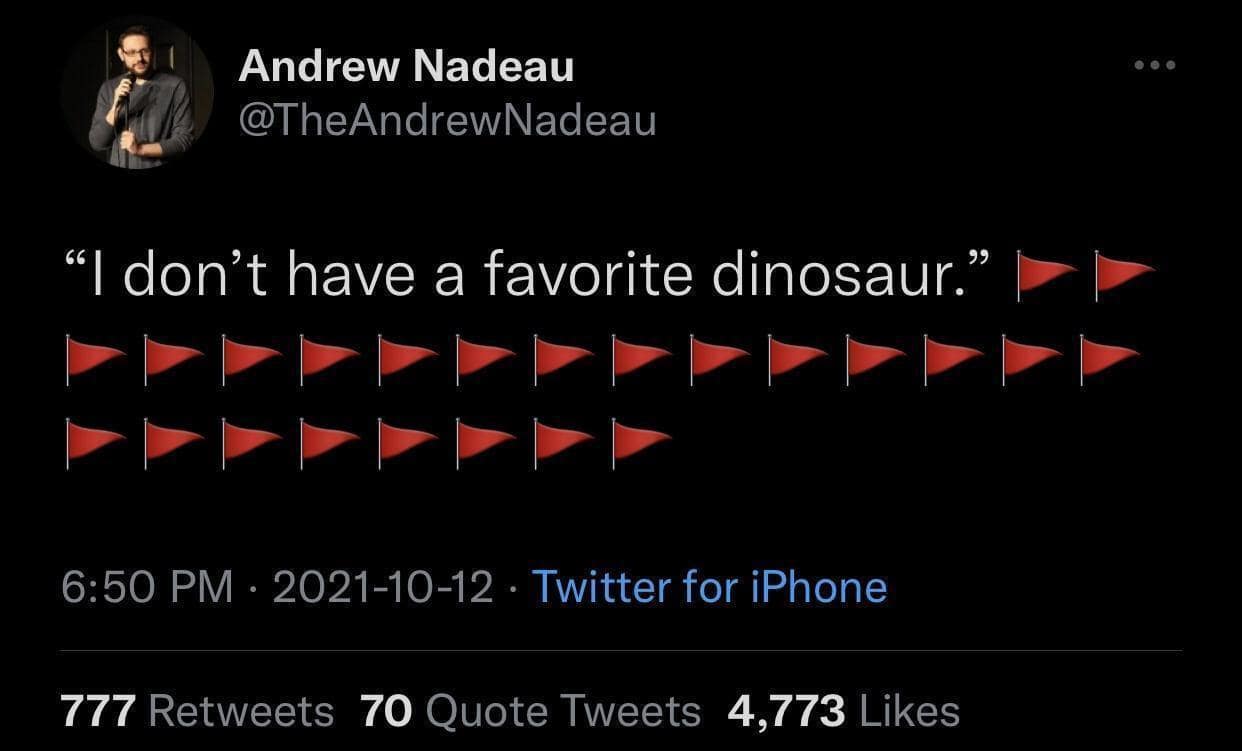Click the last red flag on the first text line
Screen dimensions: 1242x751
[x=1124, y=275]
